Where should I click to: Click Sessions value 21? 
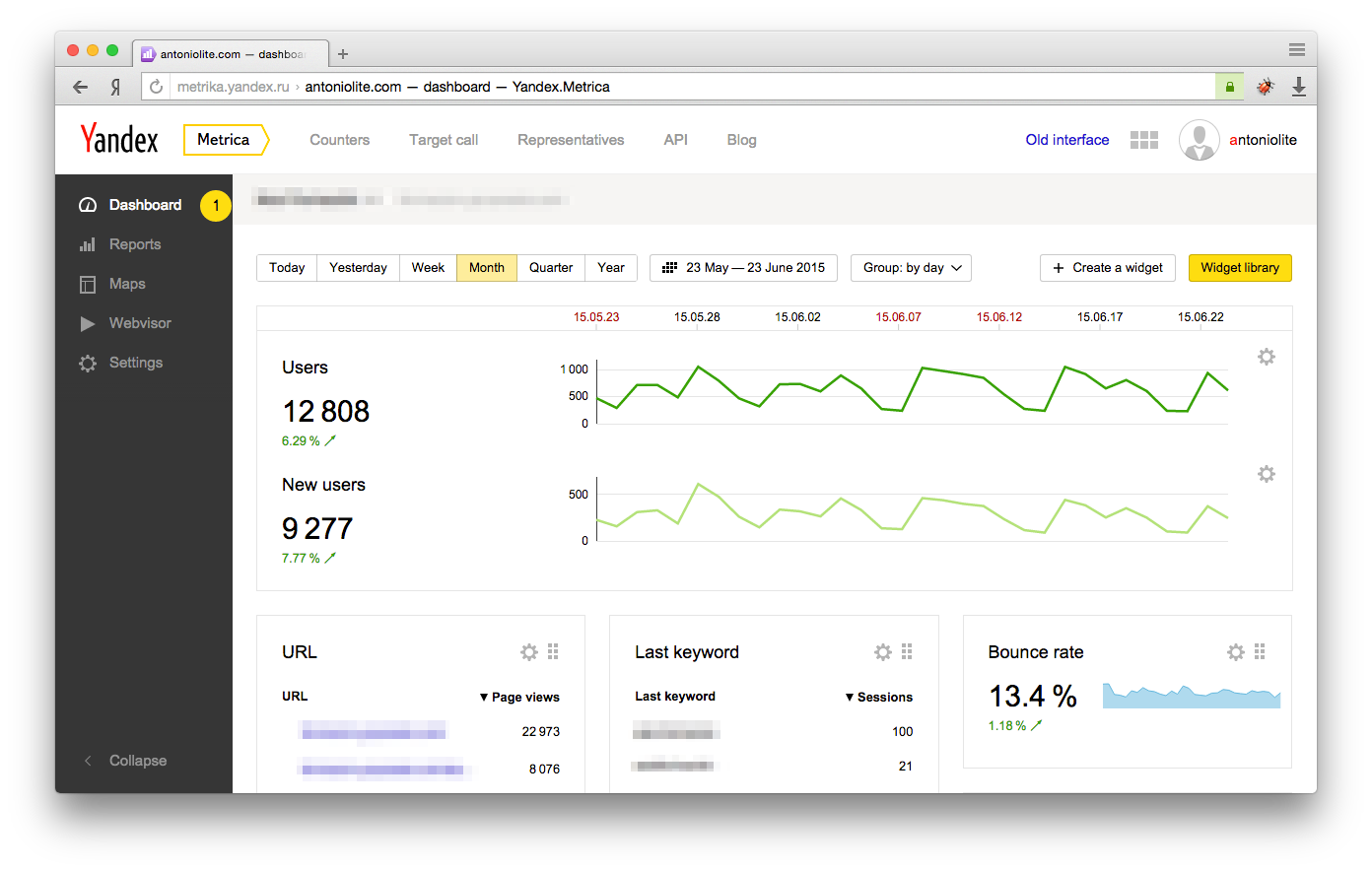coord(906,767)
